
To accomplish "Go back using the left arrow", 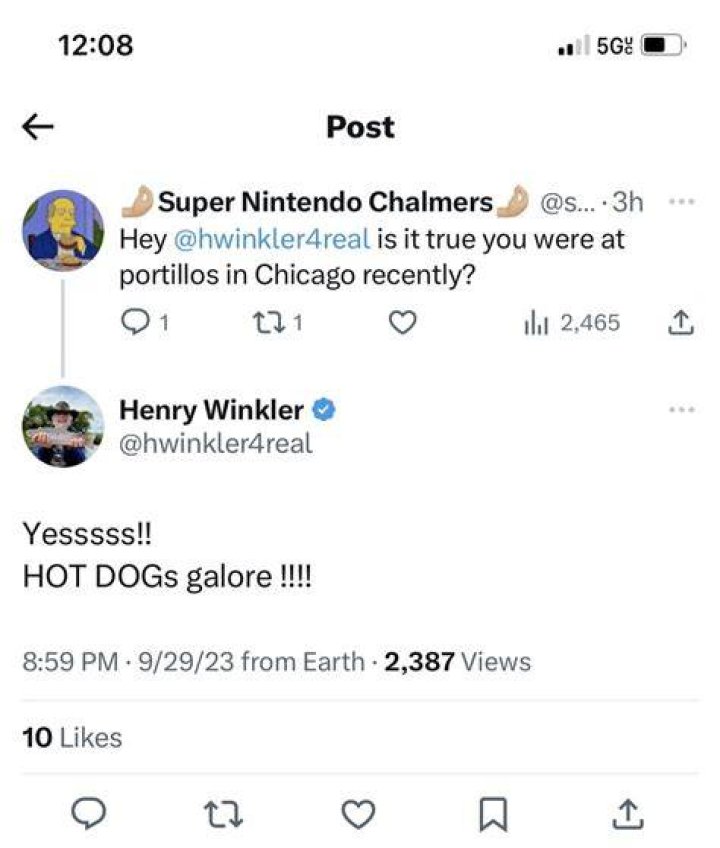I will 38,127.
